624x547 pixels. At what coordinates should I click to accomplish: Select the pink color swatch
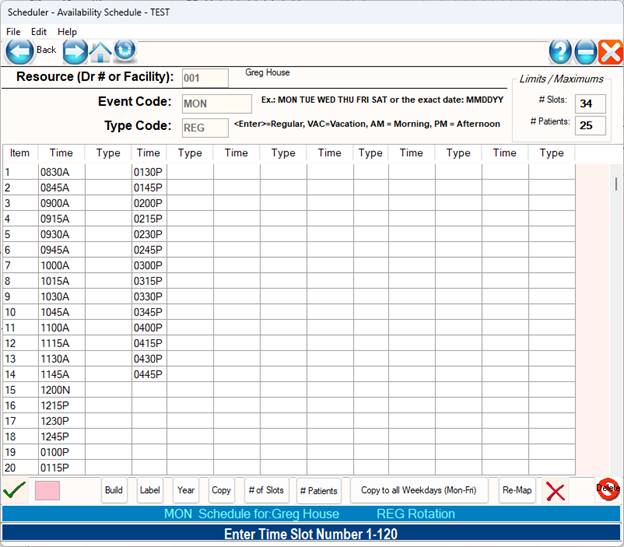[48, 490]
